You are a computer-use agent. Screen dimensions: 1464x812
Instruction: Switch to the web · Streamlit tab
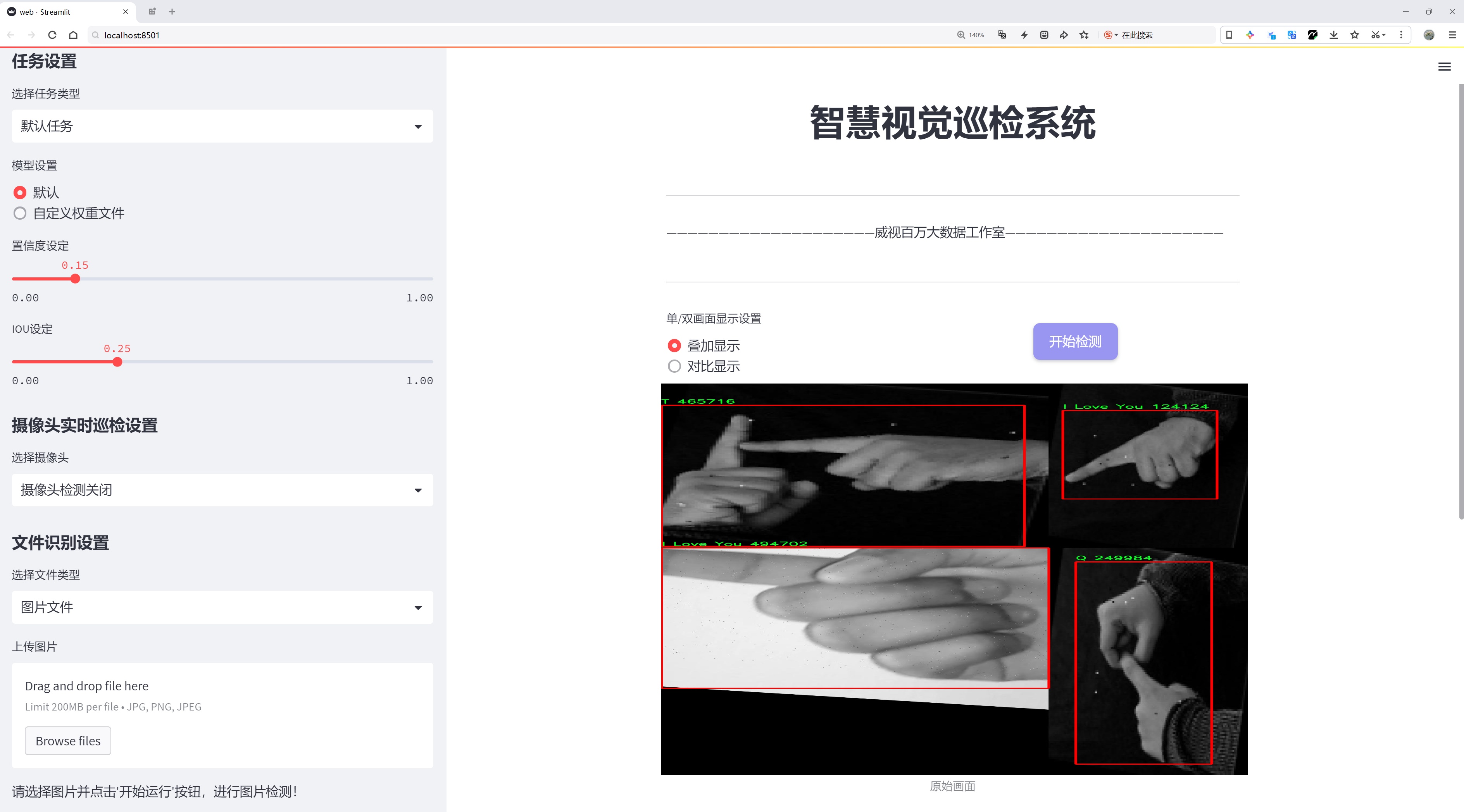click(68, 11)
